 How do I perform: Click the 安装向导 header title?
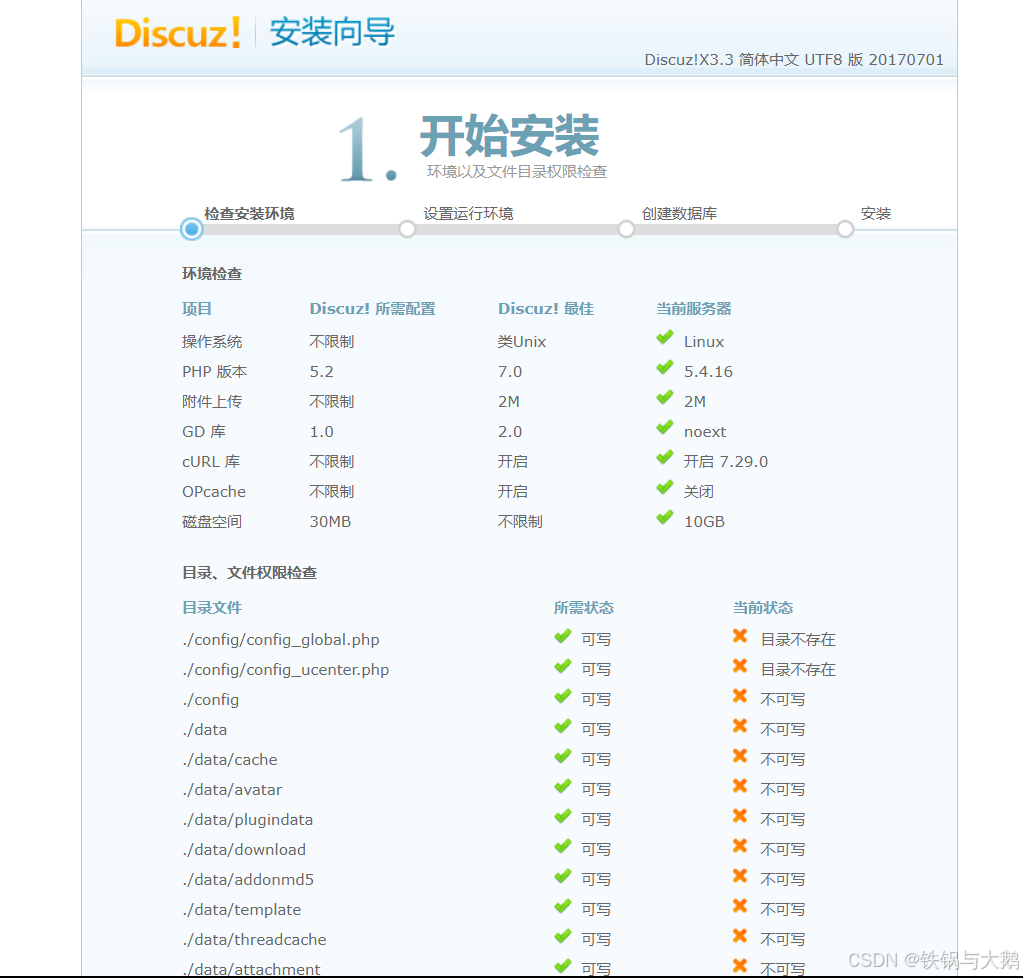(333, 32)
